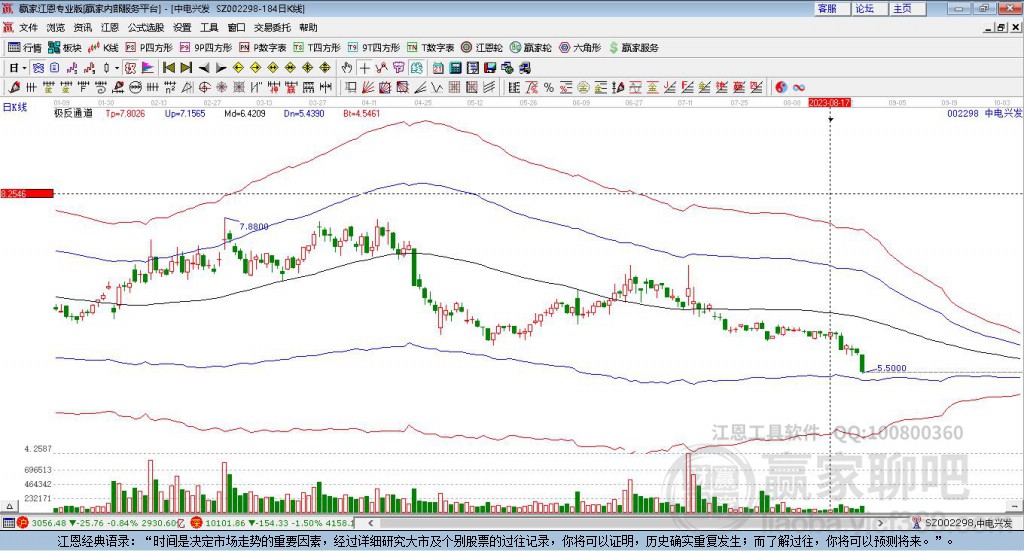The image size is (1024, 551).
Task: Select the spiral drawing tool
Action: [101, 87]
